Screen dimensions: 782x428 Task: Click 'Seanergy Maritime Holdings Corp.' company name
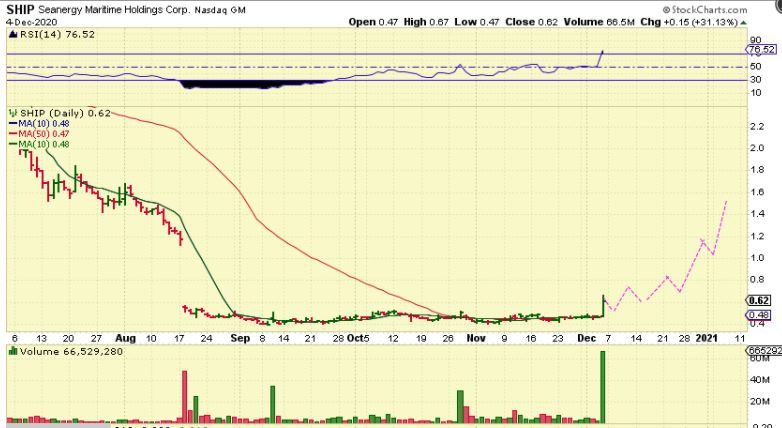point(114,10)
